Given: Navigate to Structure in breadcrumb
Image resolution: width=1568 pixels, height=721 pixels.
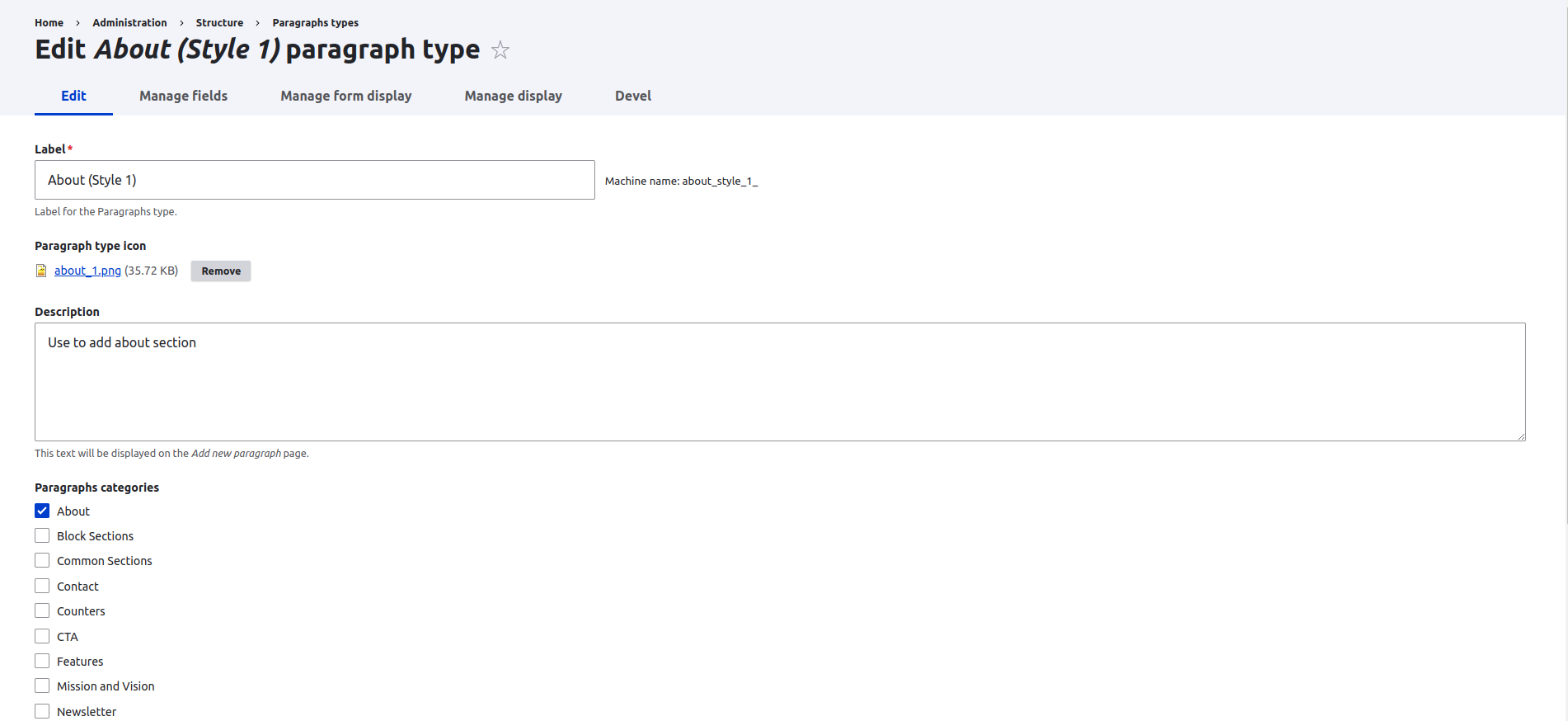Looking at the screenshot, I should (x=219, y=23).
